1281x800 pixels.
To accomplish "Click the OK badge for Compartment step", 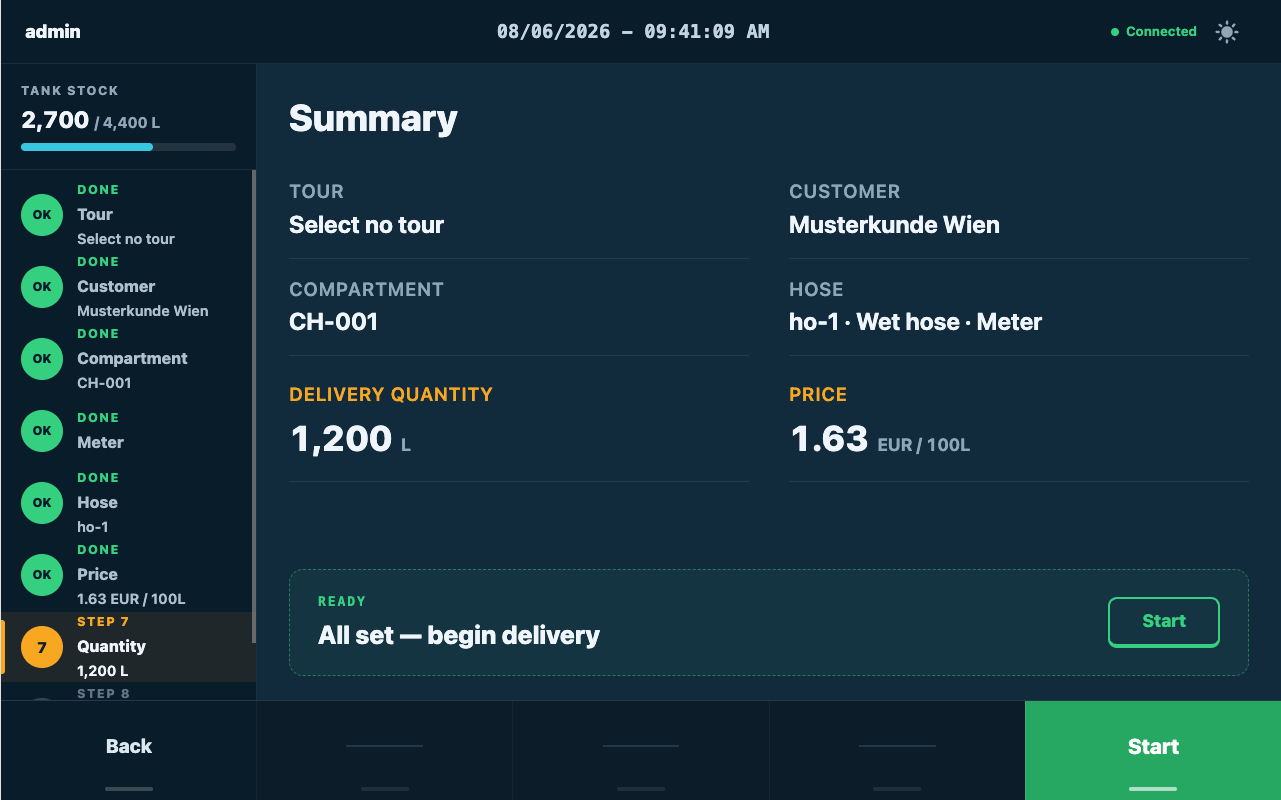I will click(x=42, y=359).
